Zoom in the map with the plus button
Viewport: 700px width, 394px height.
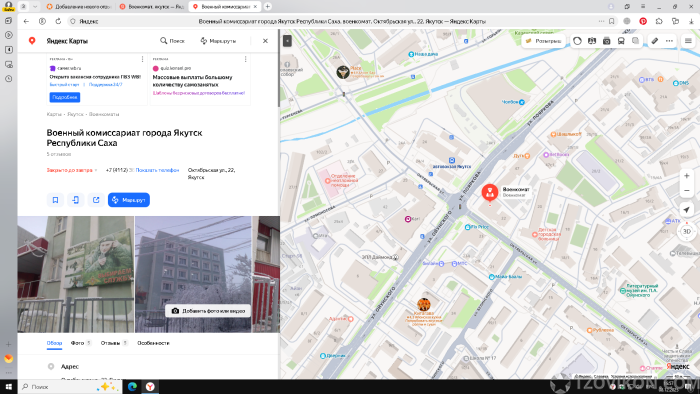tap(687, 176)
